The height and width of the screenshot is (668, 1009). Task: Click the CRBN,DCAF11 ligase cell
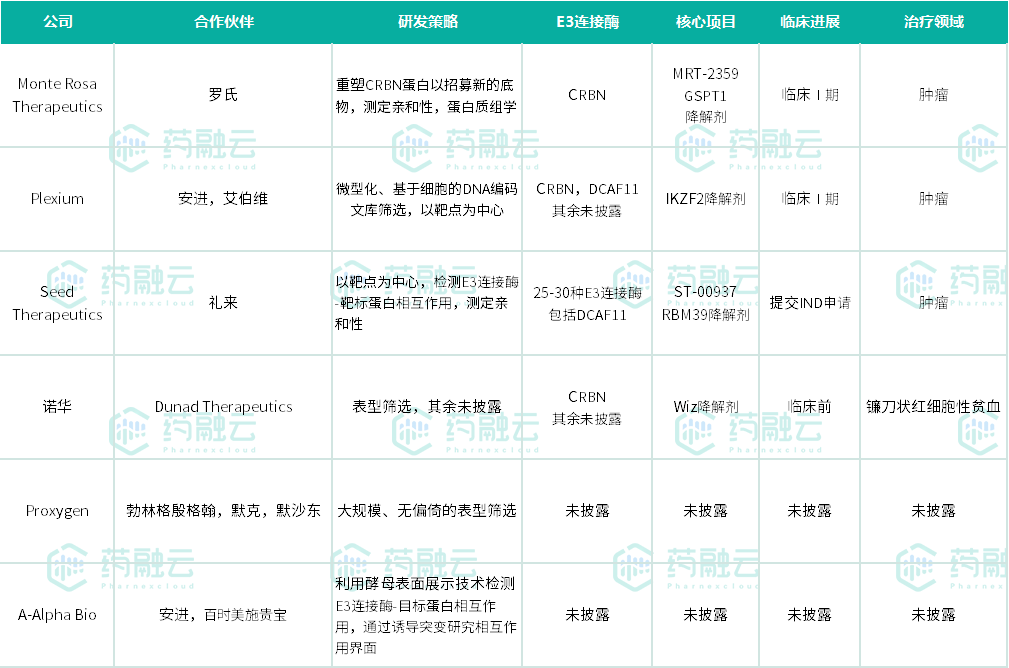pyautogui.click(x=587, y=199)
